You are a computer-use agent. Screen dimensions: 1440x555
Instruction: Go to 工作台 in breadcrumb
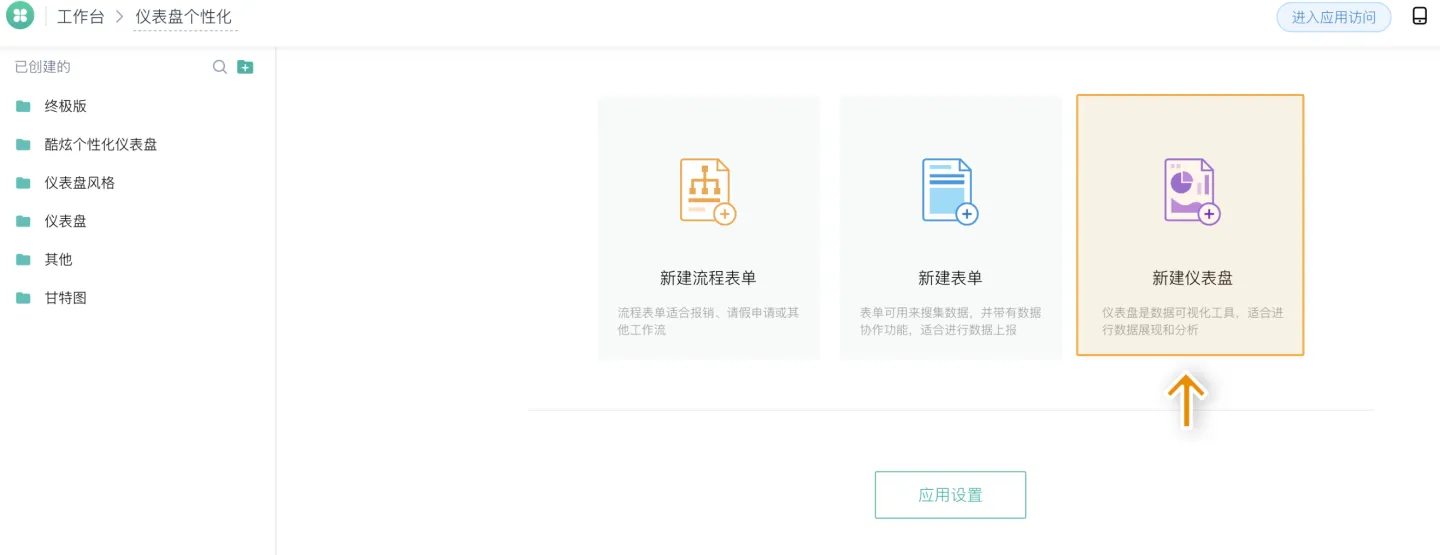coord(81,17)
